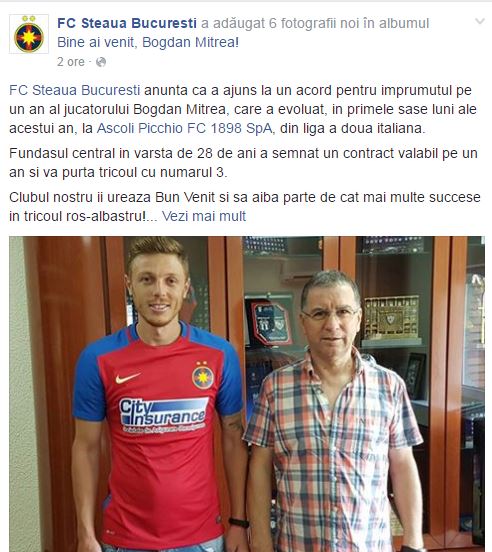The width and height of the screenshot is (492, 552).
Task: Open the FC Steaua Bucuresti profile picture
Action: point(29,34)
